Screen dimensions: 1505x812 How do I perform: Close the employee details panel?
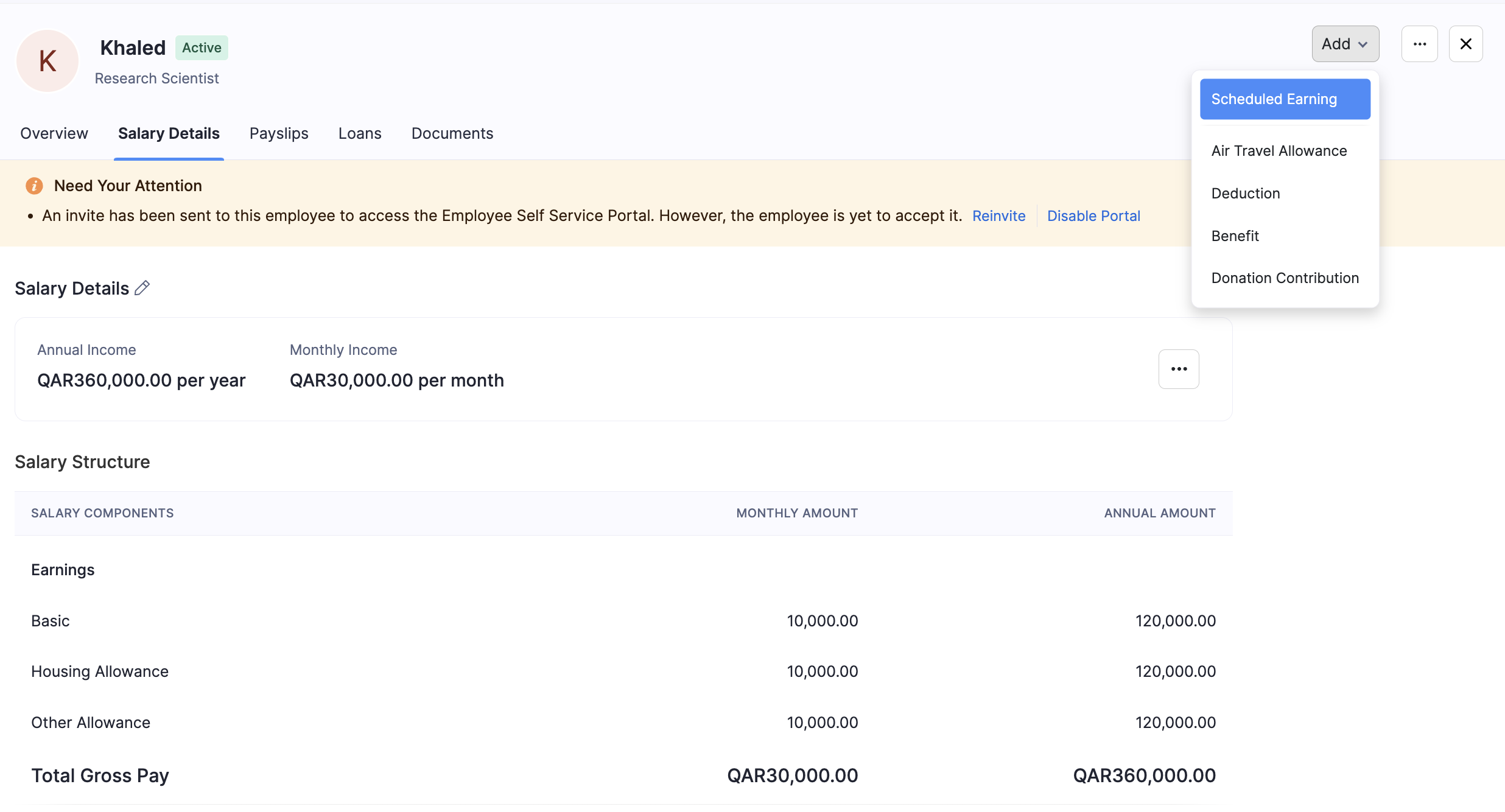tap(1466, 43)
